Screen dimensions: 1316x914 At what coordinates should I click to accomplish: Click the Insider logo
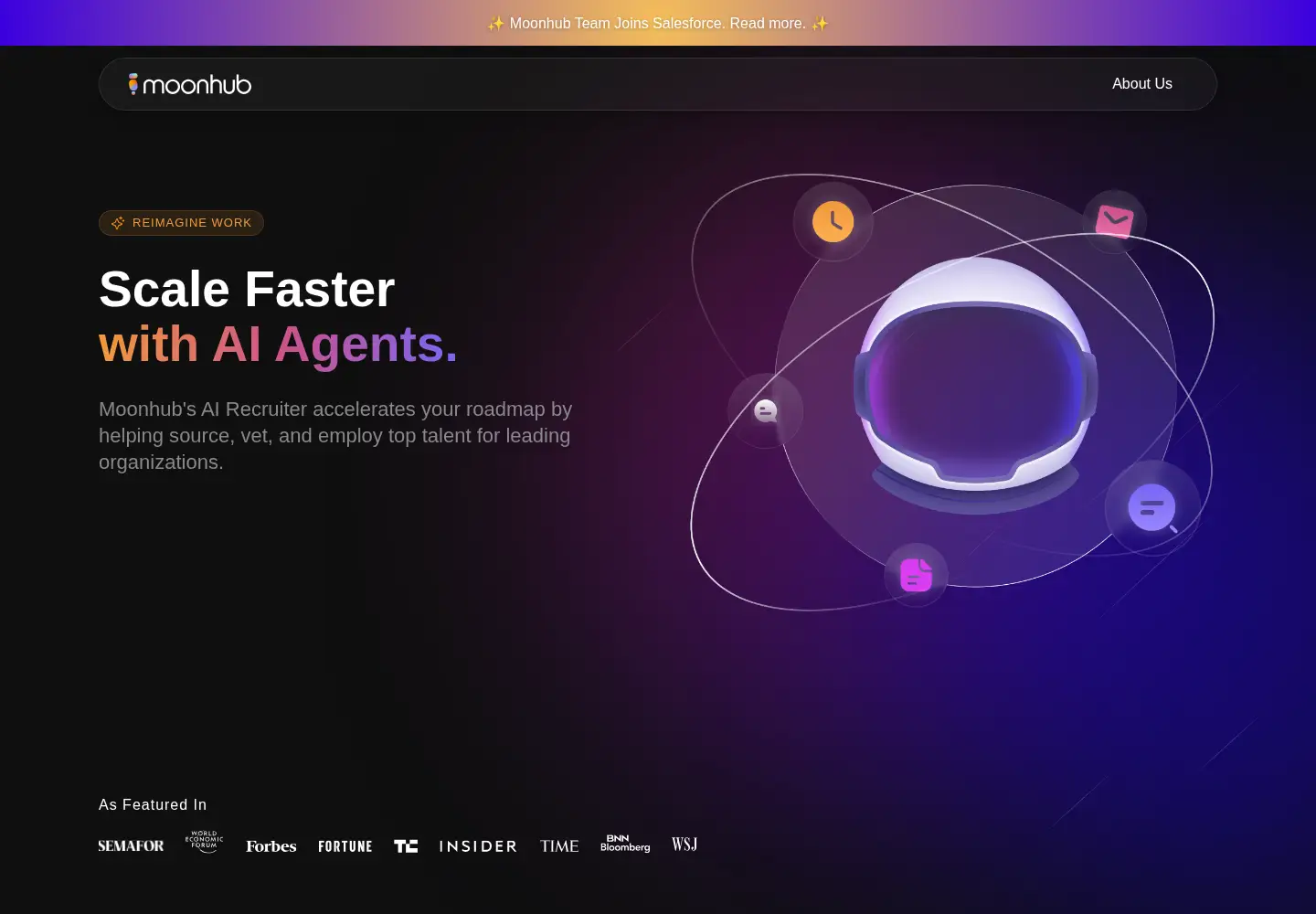[478, 846]
